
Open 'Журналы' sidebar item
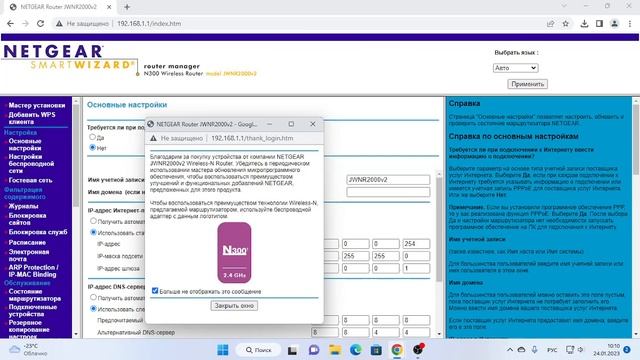pos(23,206)
